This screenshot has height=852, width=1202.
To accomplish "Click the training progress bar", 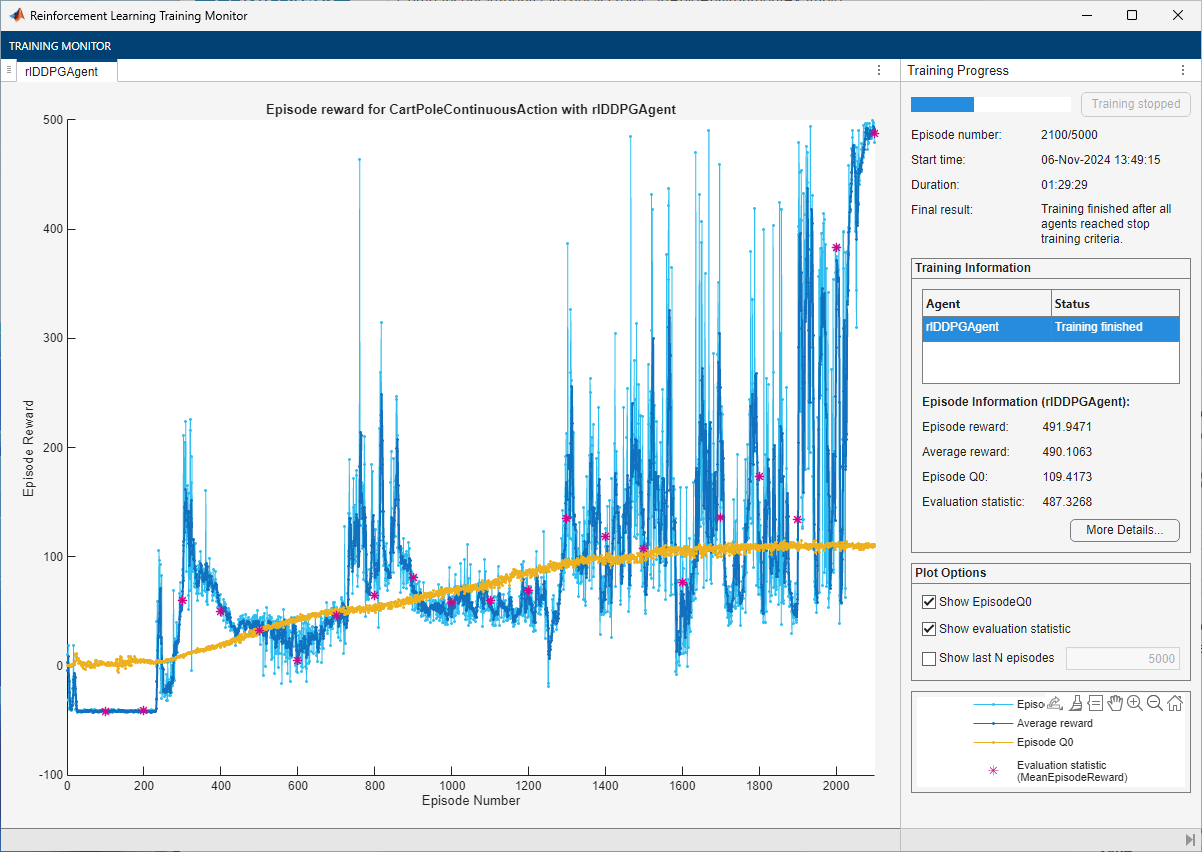I will click(x=990, y=104).
